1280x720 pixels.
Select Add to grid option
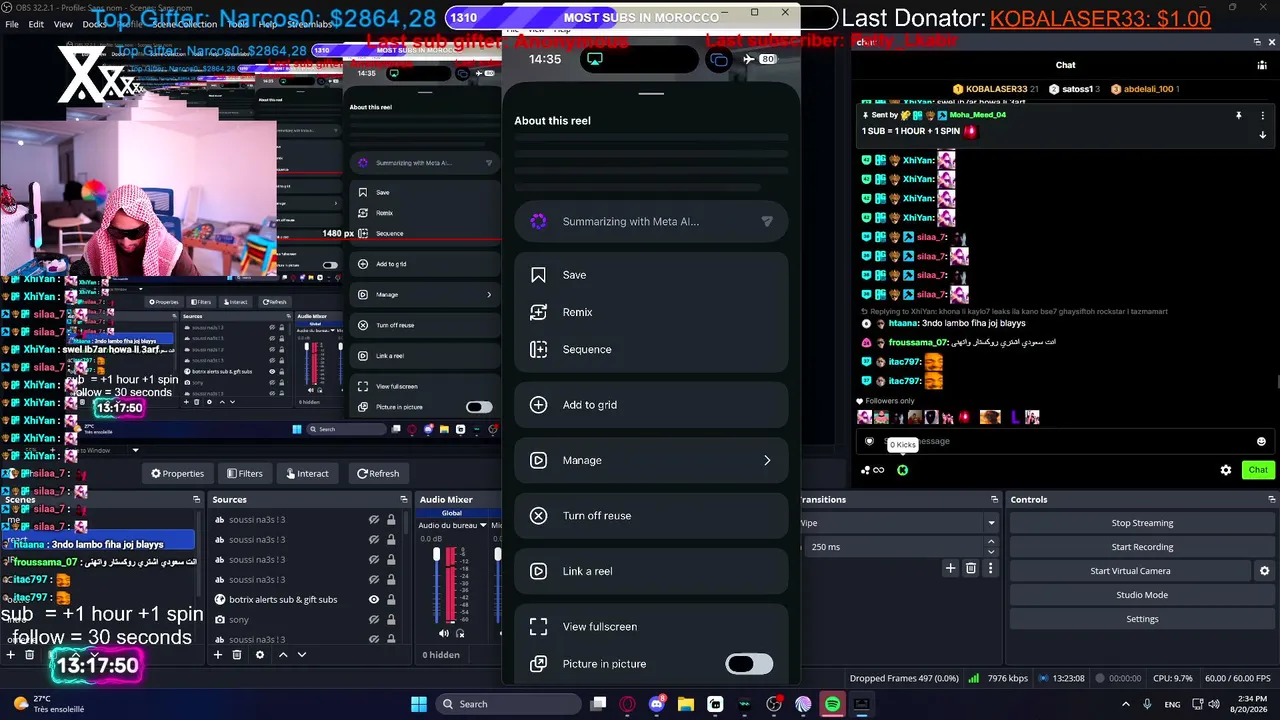(x=651, y=405)
